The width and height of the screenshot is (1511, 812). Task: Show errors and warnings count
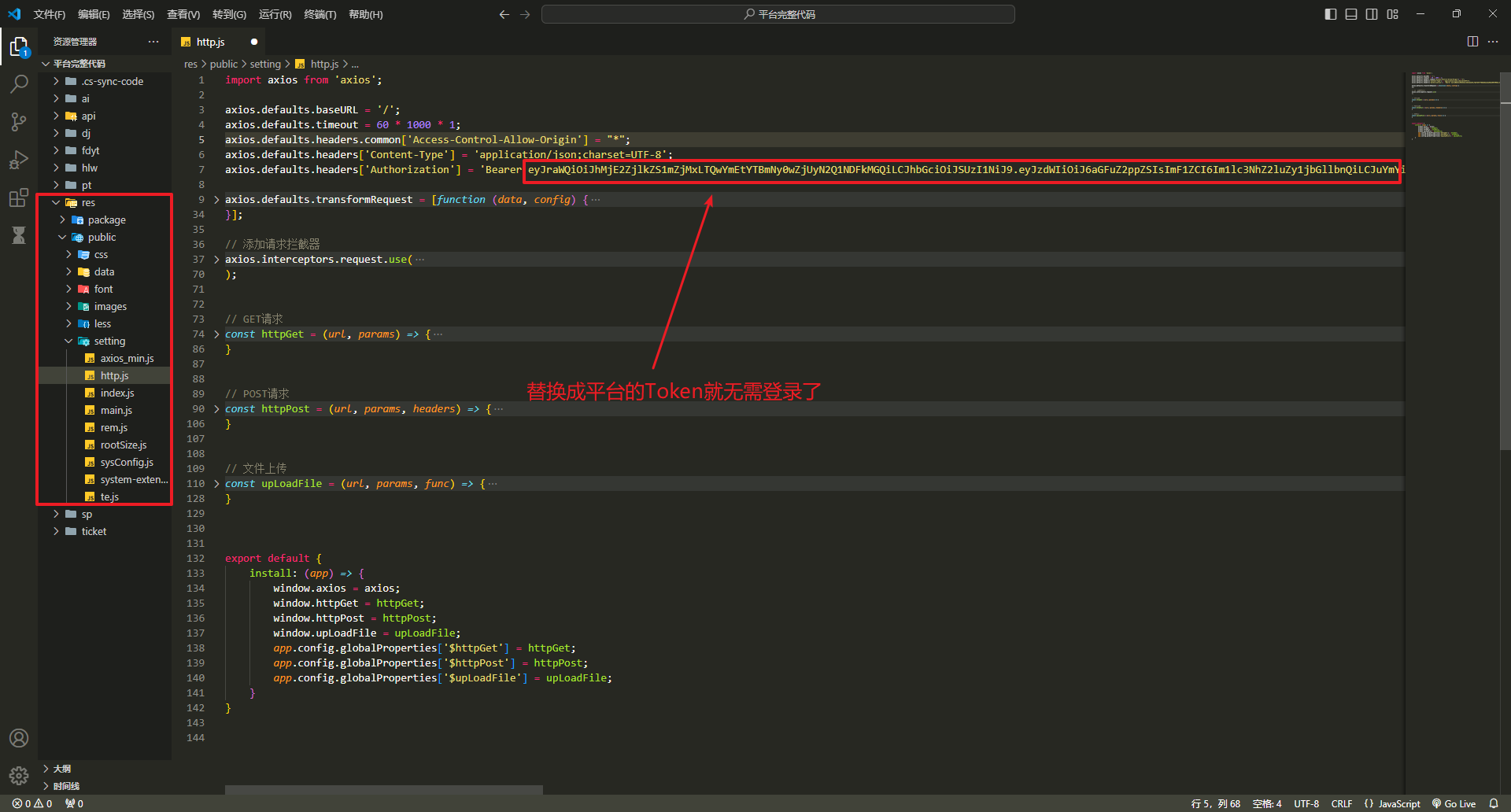(x=32, y=803)
